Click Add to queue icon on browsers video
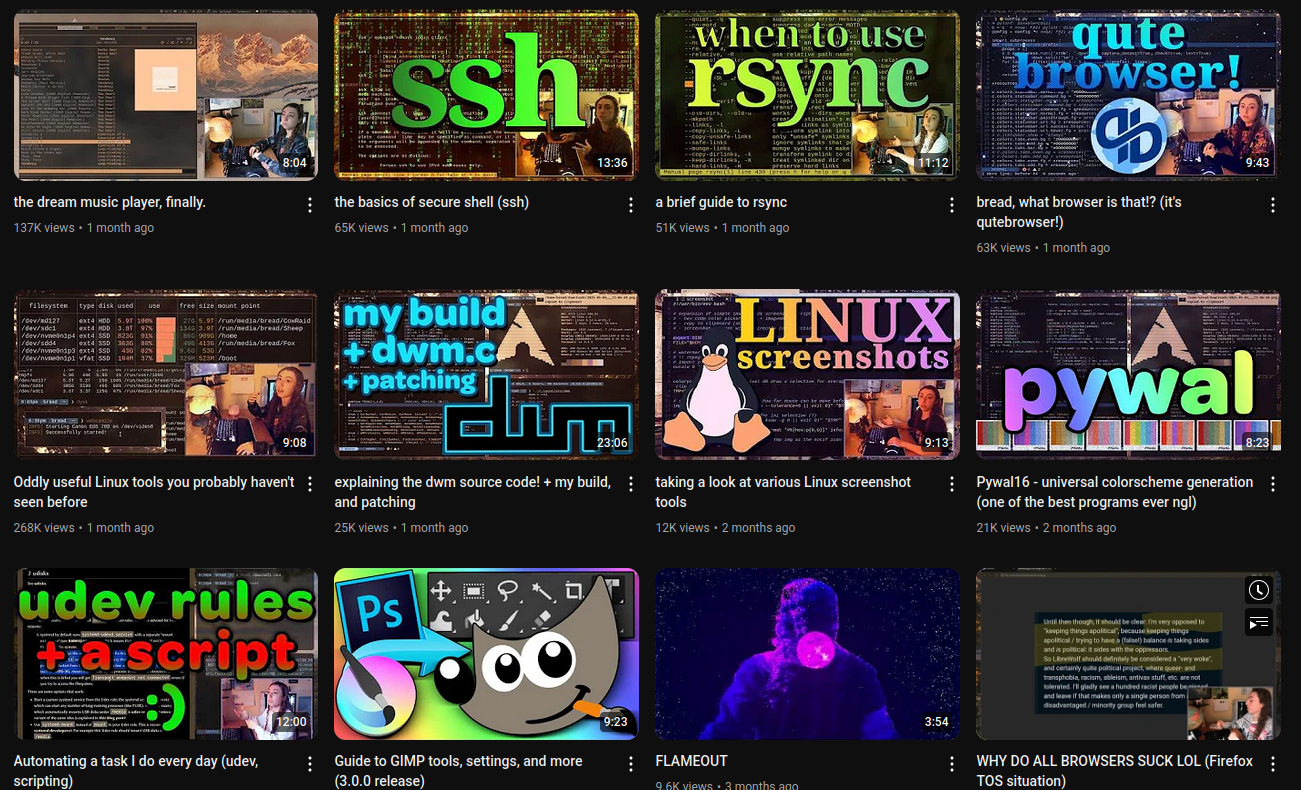The width and height of the screenshot is (1301, 790). click(1258, 621)
